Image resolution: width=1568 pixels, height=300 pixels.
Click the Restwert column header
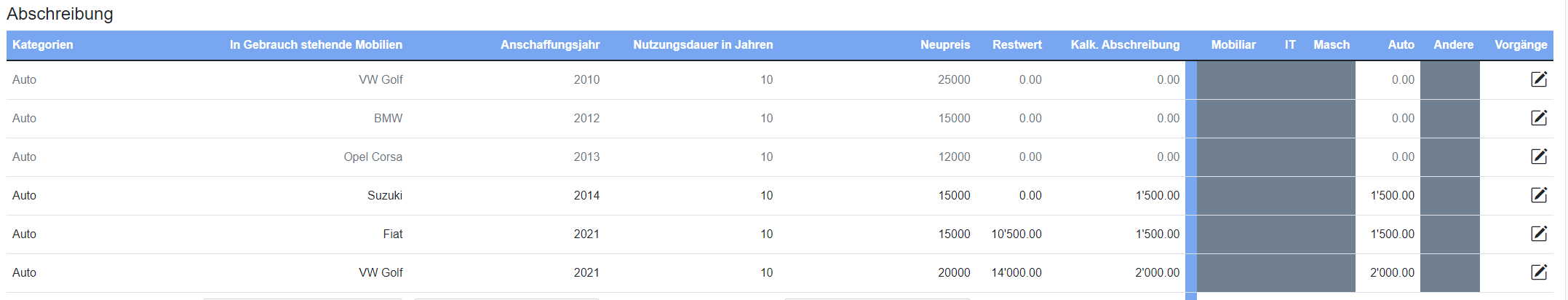(x=1017, y=44)
